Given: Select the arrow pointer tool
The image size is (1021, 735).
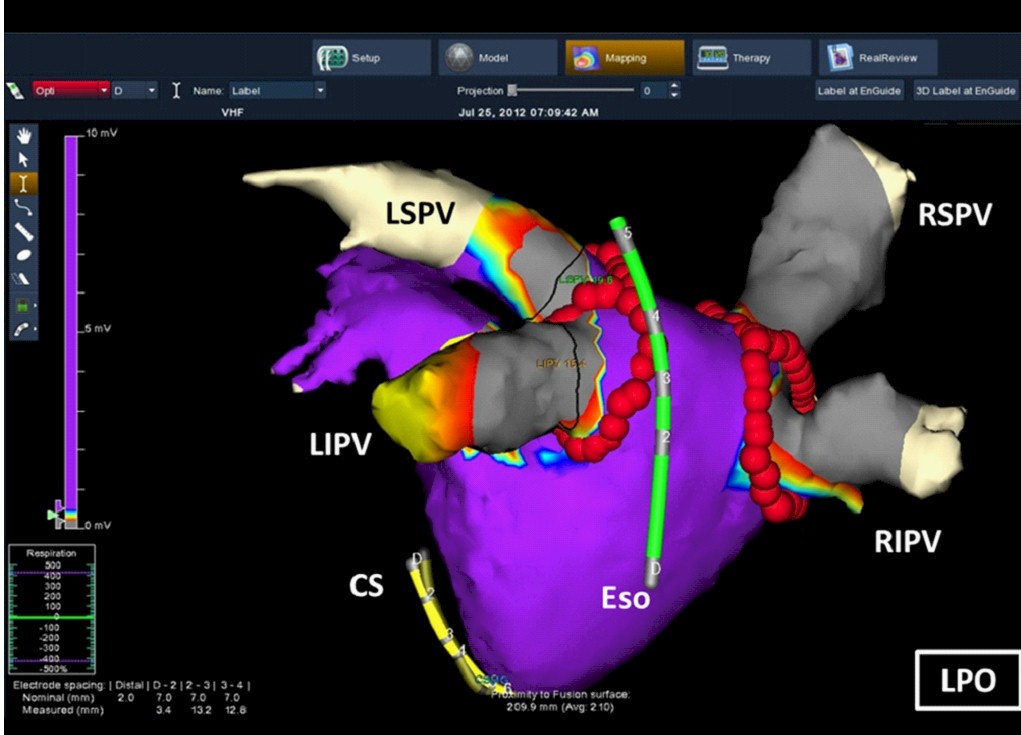Looking at the screenshot, I should [x=24, y=159].
